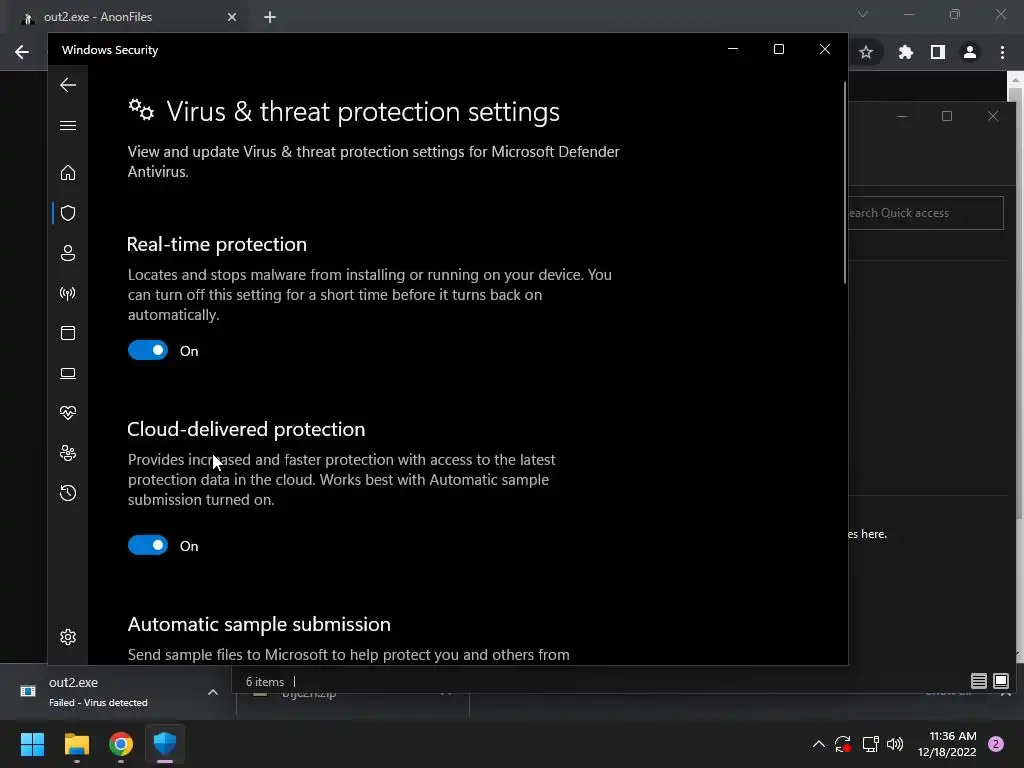Open Chrome tab search chevron
This screenshot has width=1024, height=768.
click(863, 14)
